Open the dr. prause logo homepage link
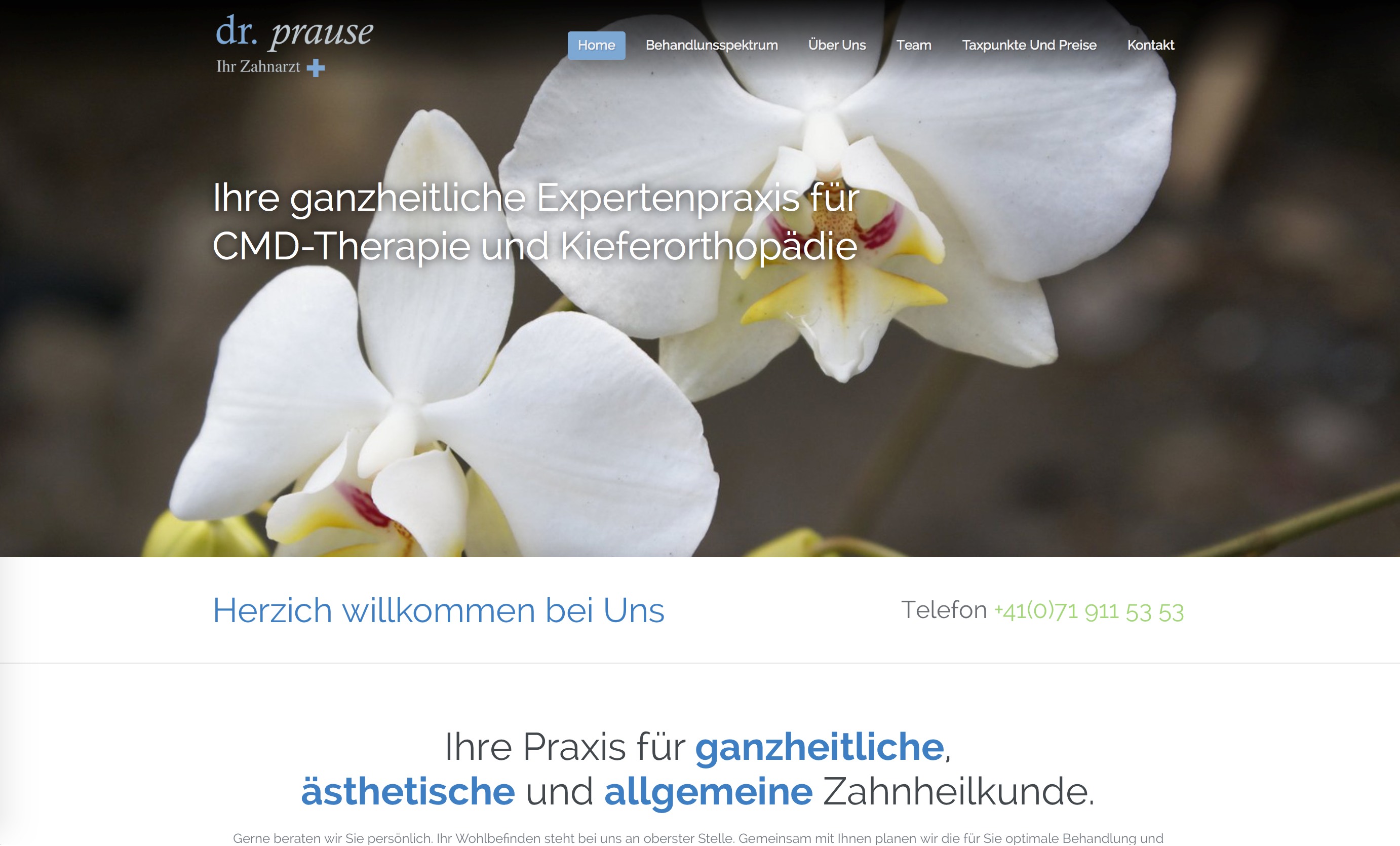Image resolution: width=1400 pixels, height=846 pixels. [294, 45]
